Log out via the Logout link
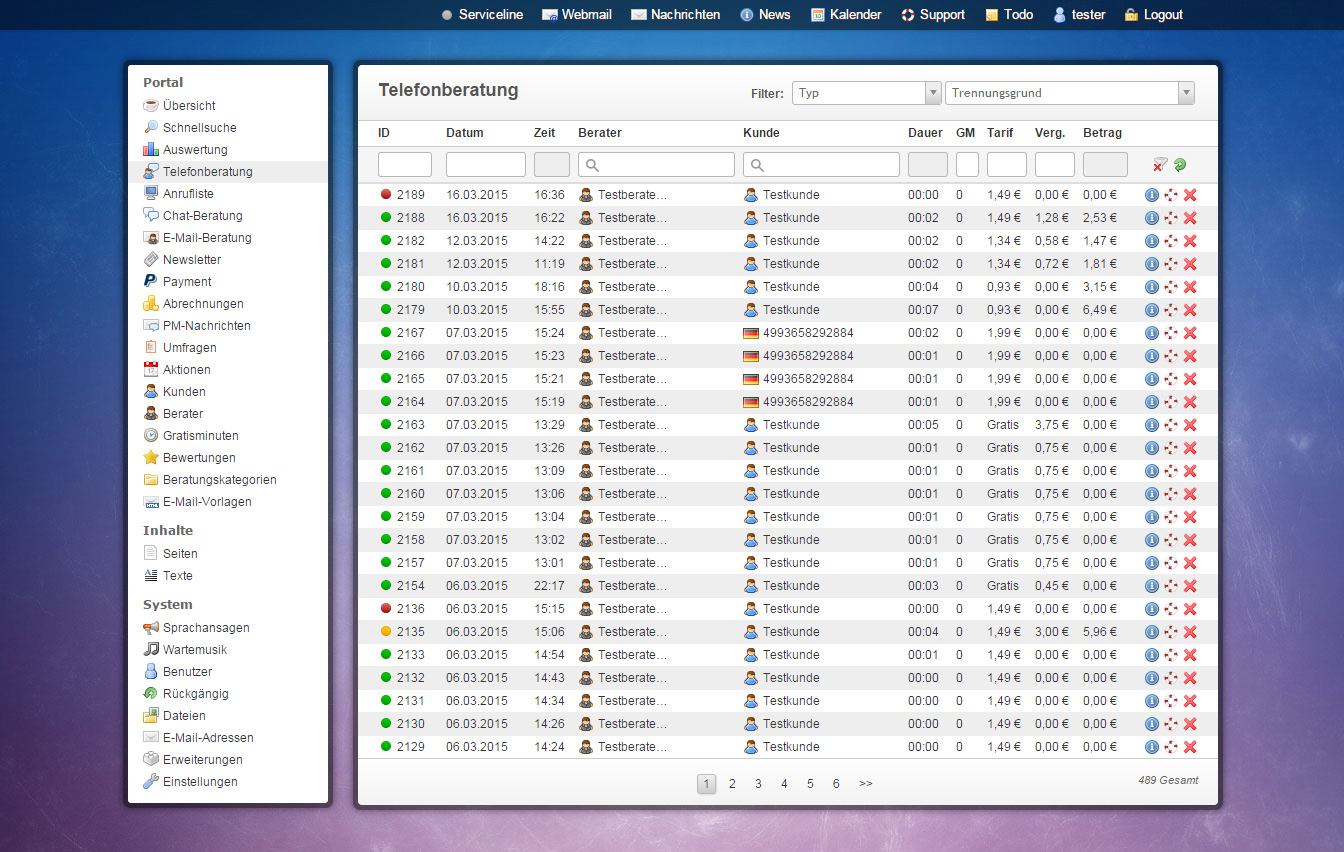 click(x=1154, y=15)
